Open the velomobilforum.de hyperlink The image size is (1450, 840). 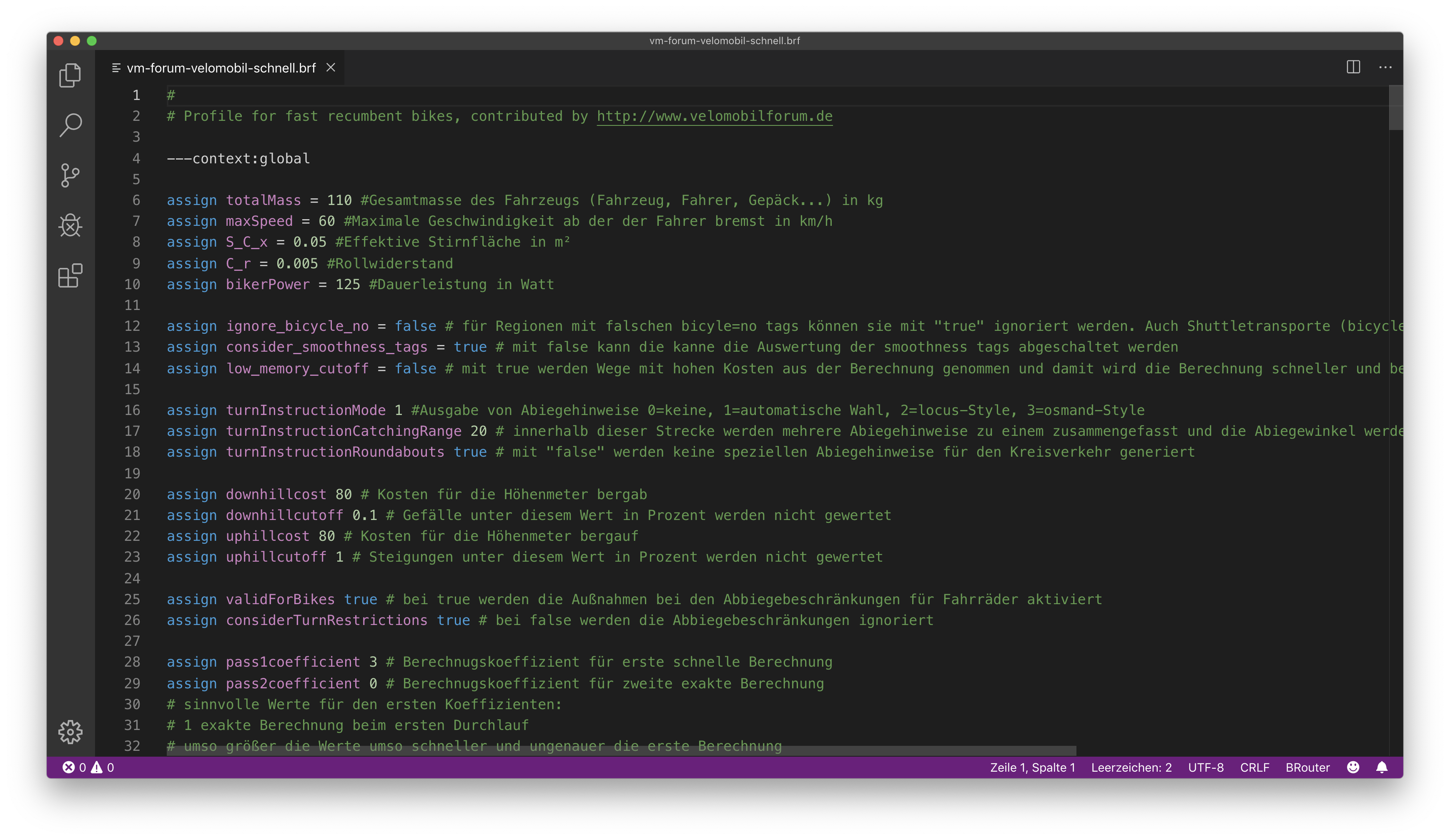point(714,116)
